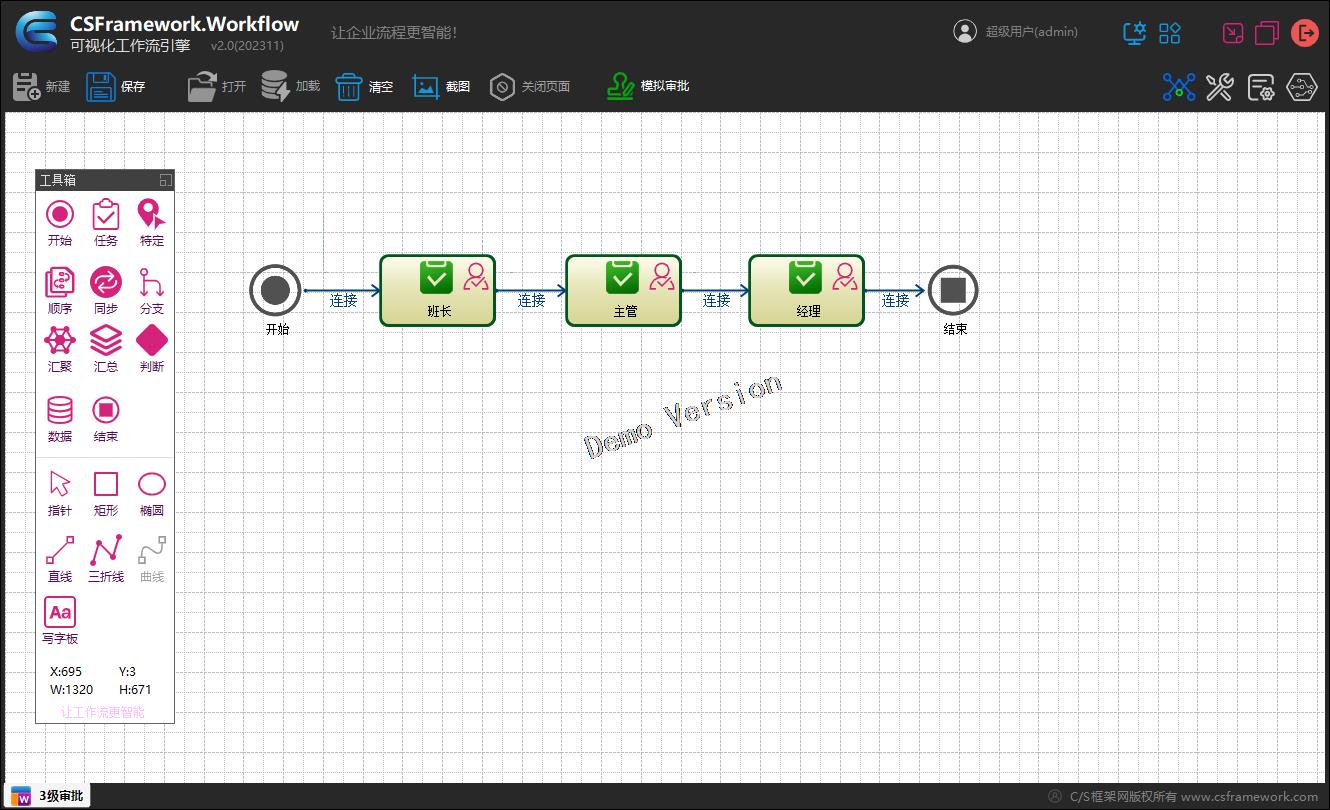This screenshot has height=810, width=1330.
Task: Take a canvas screenshot with 截图
Action: (441, 87)
